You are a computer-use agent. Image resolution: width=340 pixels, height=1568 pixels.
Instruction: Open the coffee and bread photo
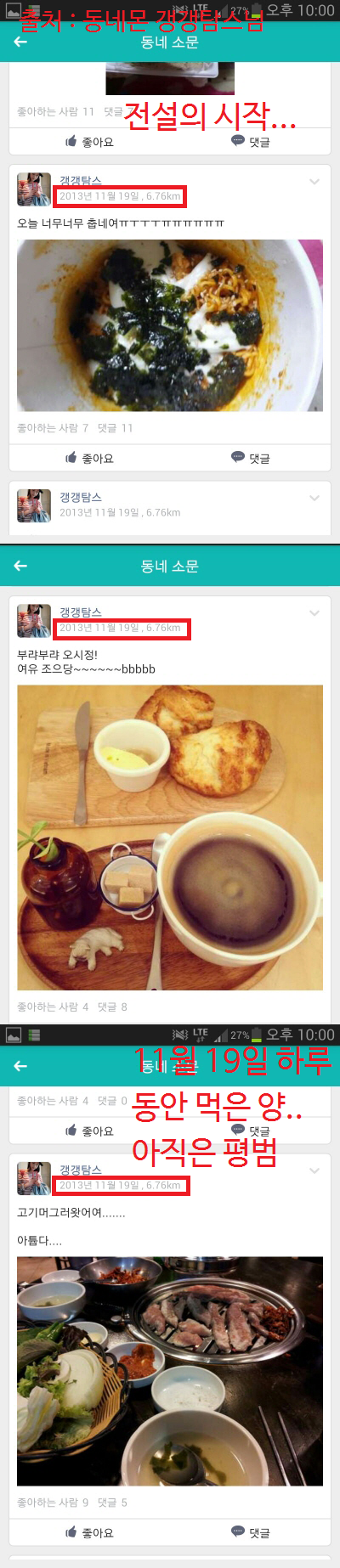coord(170,838)
